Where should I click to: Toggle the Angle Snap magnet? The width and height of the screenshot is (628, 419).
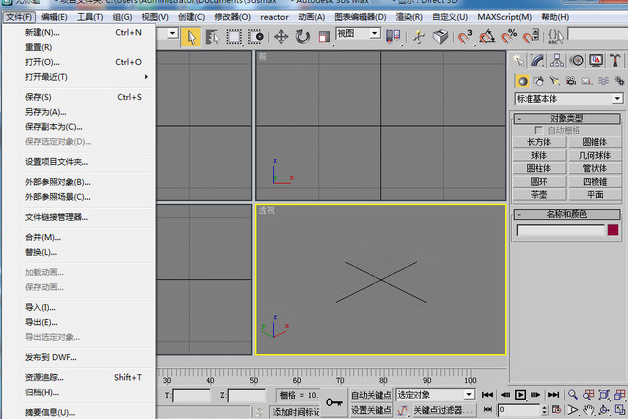(x=487, y=37)
